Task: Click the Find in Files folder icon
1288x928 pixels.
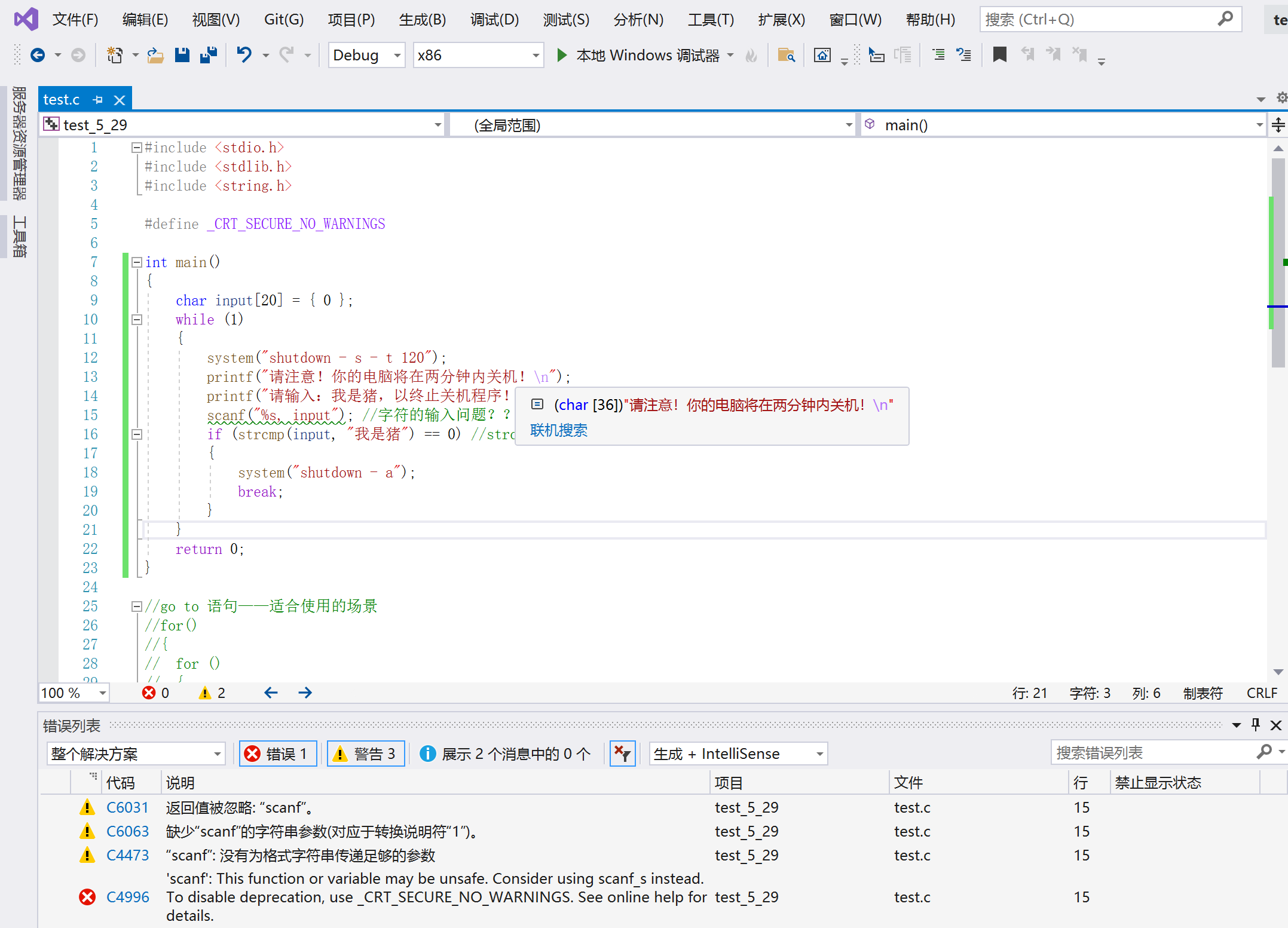Action: tap(786, 55)
